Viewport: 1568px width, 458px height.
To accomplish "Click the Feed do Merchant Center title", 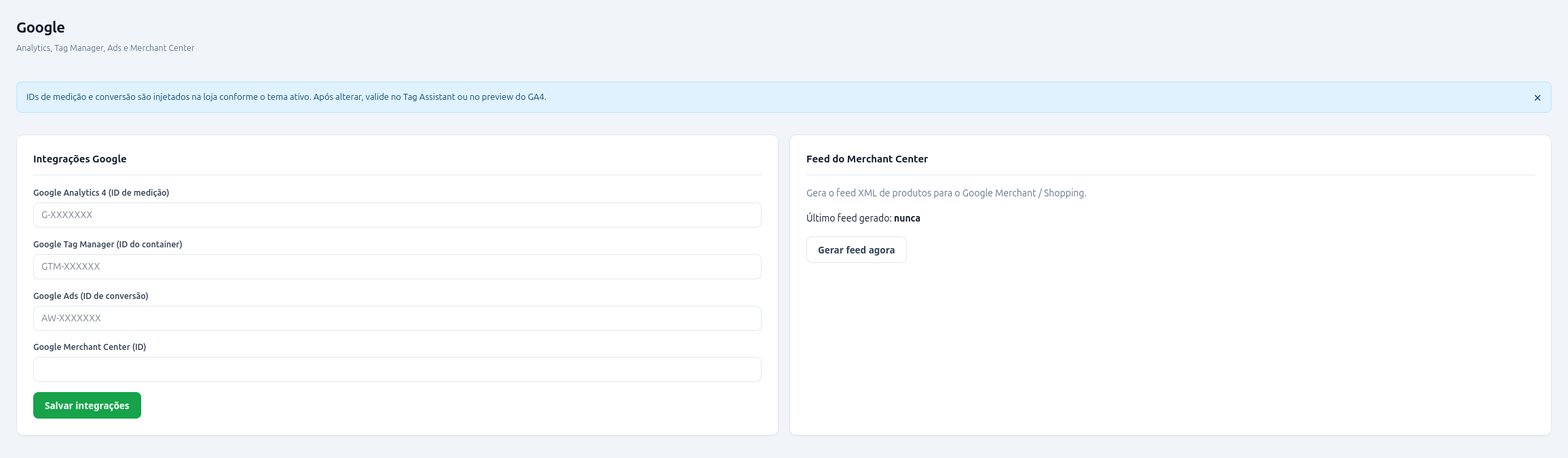I will tap(867, 159).
